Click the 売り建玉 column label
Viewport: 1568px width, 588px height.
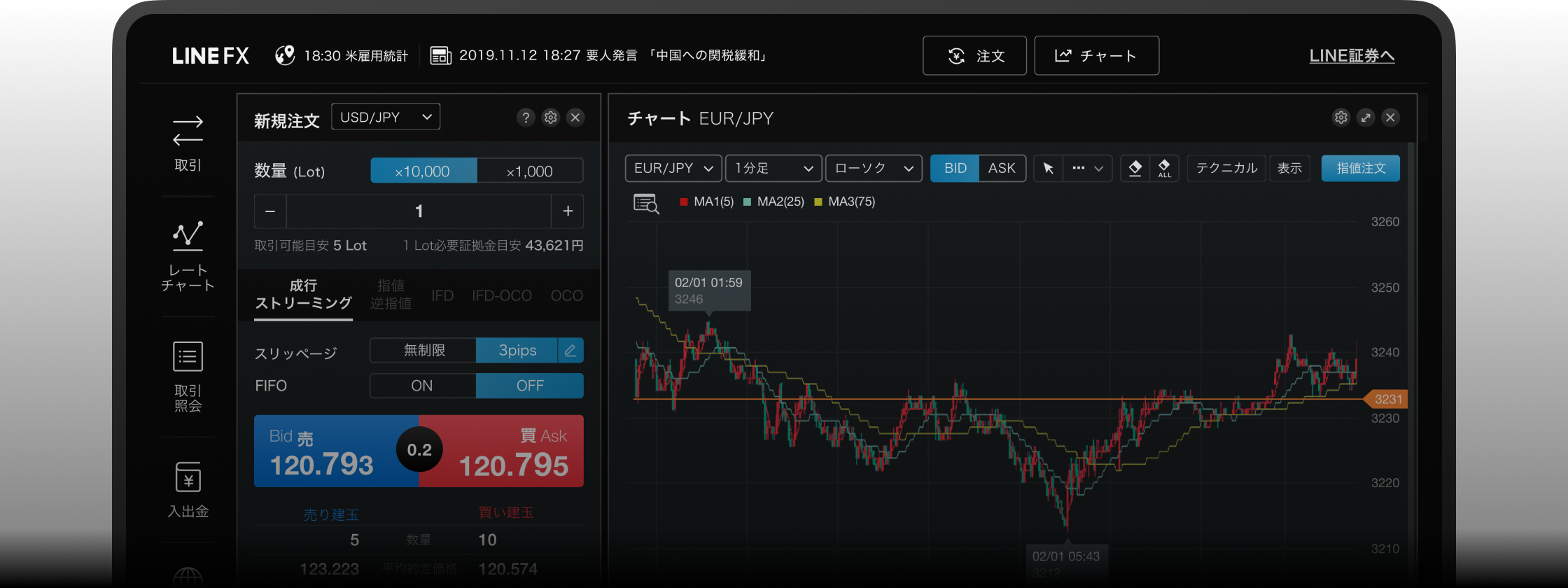(x=331, y=514)
